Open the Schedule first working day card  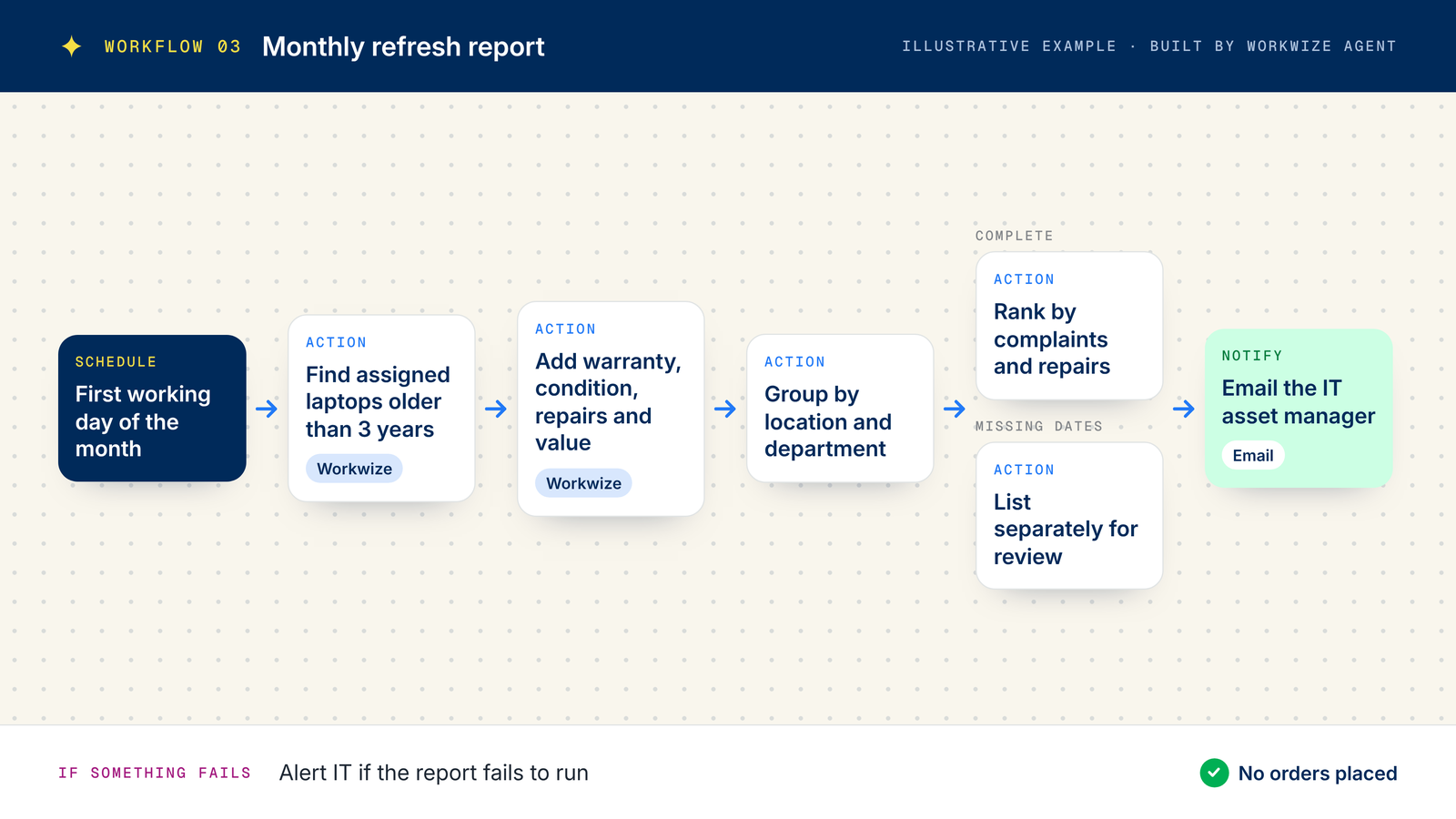(152, 408)
